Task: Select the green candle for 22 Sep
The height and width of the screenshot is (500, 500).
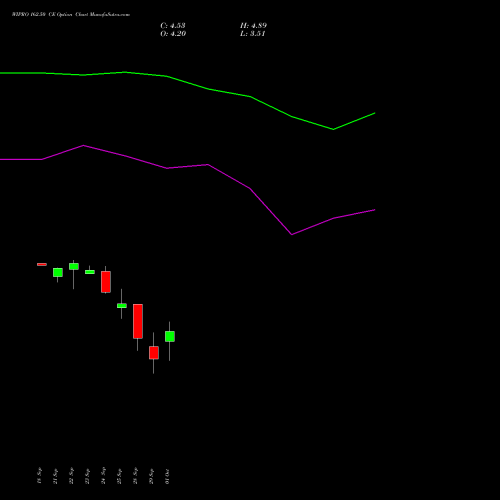Action: tap(74, 266)
